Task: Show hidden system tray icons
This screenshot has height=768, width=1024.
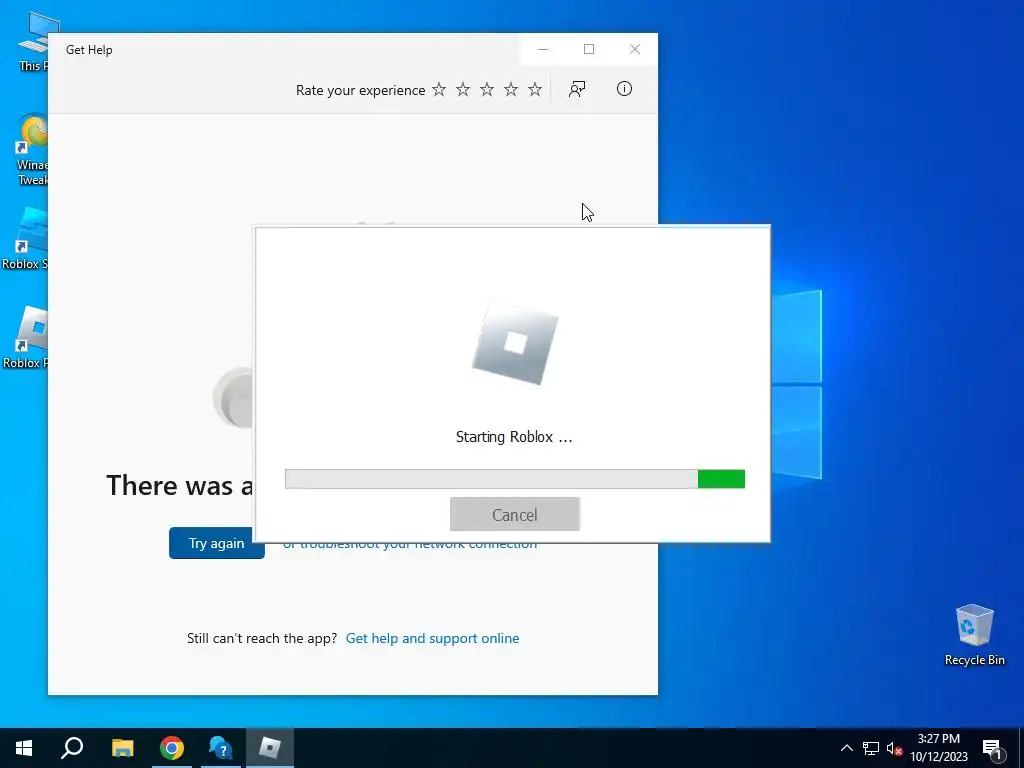Action: pyautogui.click(x=846, y=748)
